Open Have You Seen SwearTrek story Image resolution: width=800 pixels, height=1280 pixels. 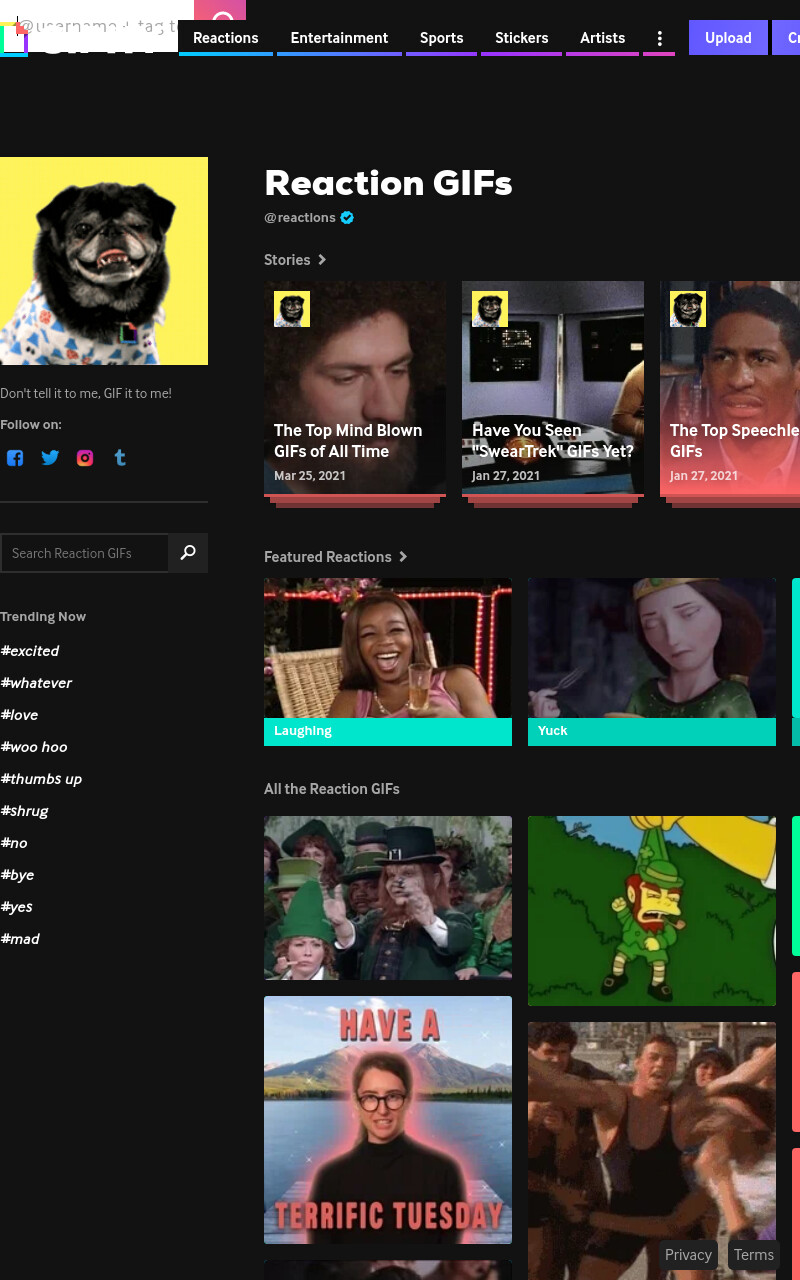click(x=553, y=388)
